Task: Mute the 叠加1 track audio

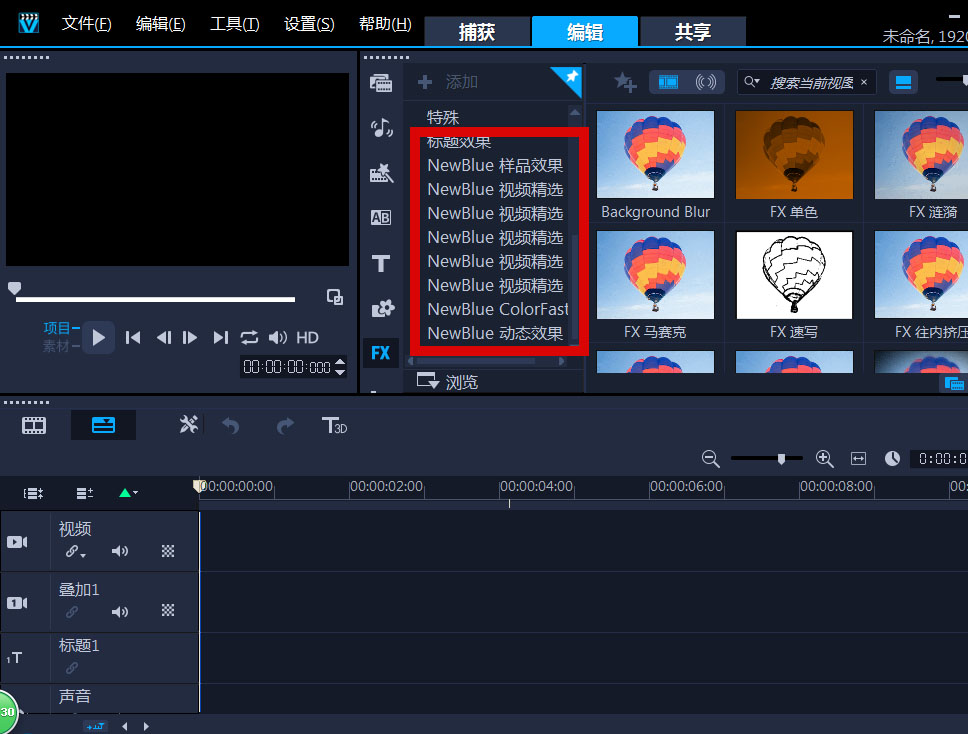Action: tap(120, 611)
